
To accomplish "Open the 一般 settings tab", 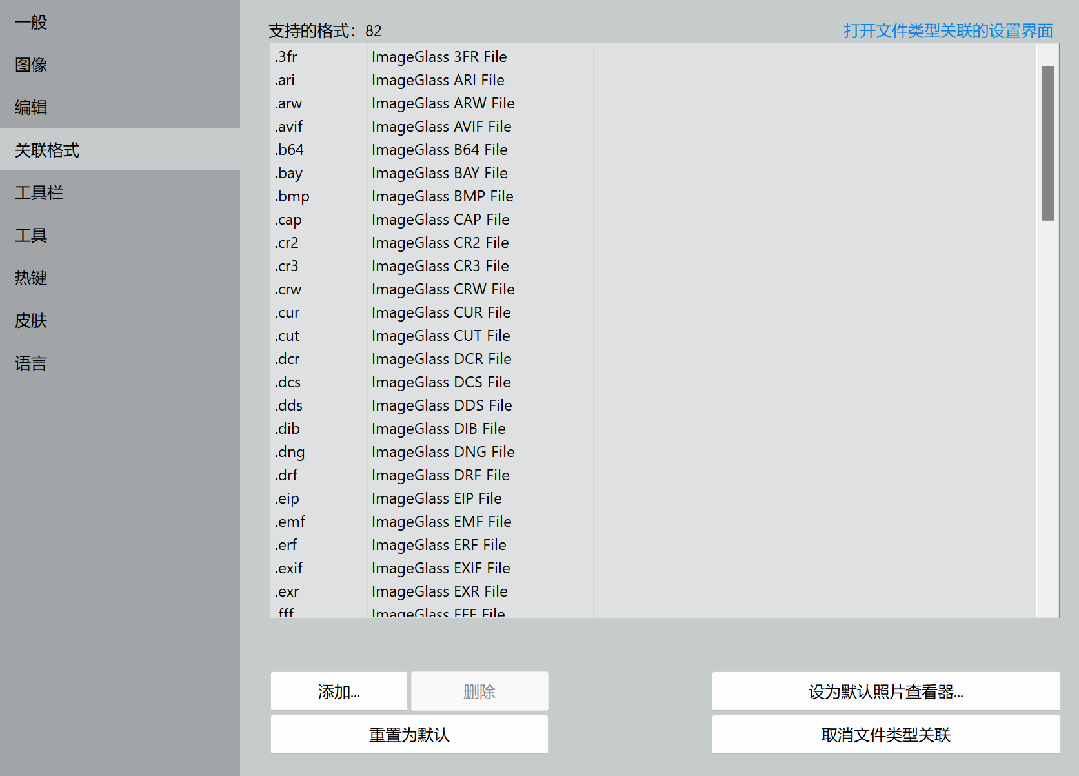I will coord(120,22).
